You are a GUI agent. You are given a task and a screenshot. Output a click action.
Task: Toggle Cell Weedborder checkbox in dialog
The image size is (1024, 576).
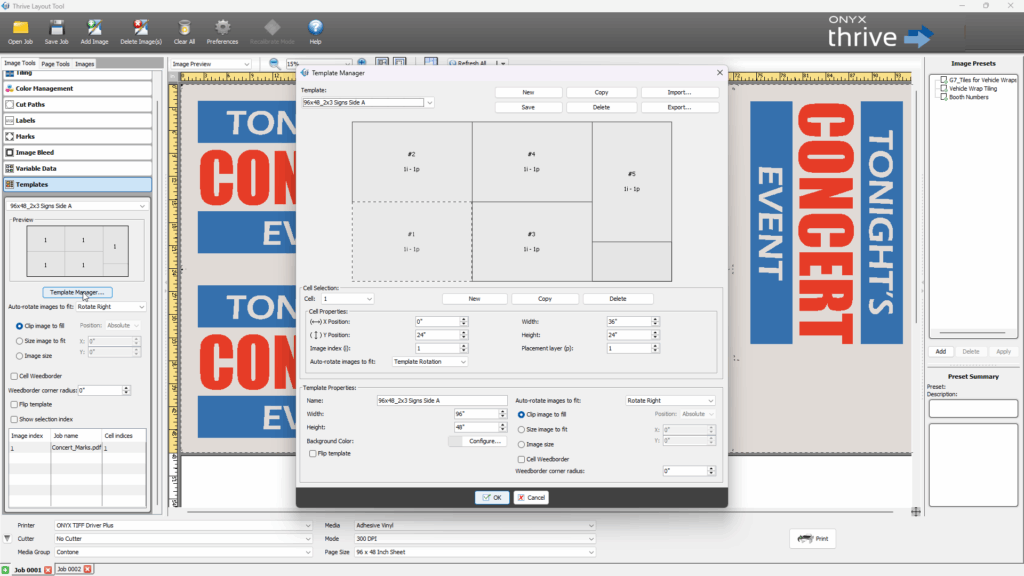(x=522, y=459)
